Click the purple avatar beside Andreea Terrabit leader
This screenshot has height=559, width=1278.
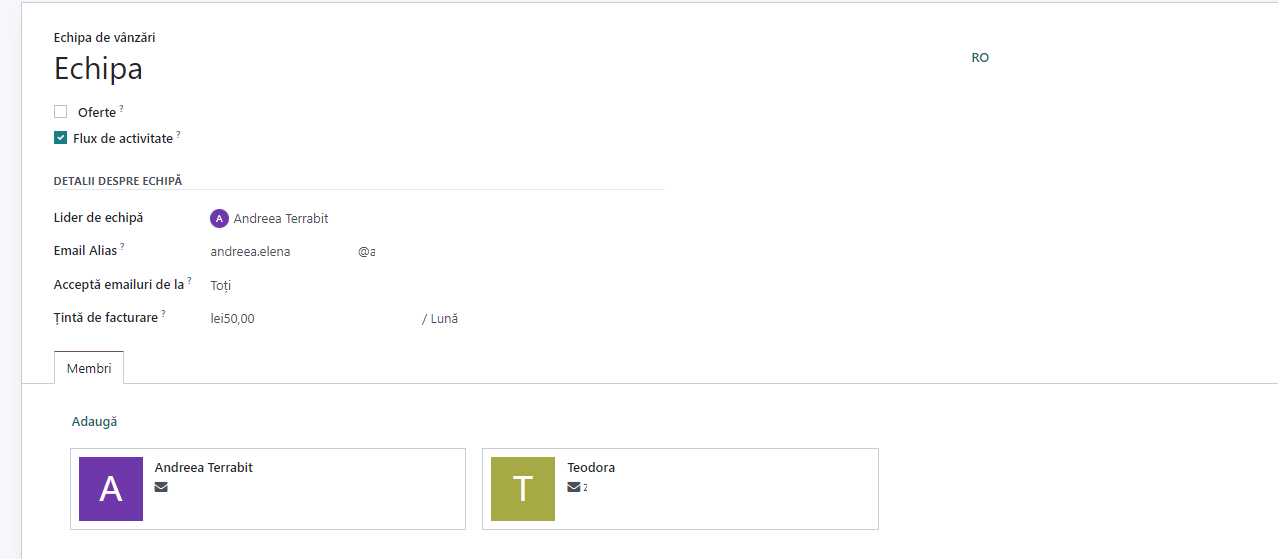coord(219,218)
